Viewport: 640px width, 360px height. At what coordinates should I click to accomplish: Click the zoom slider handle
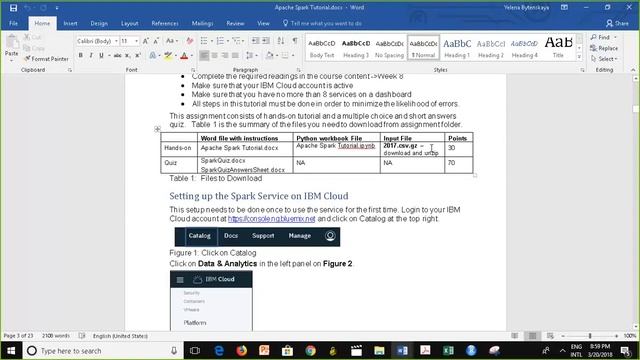click(590, 336)
